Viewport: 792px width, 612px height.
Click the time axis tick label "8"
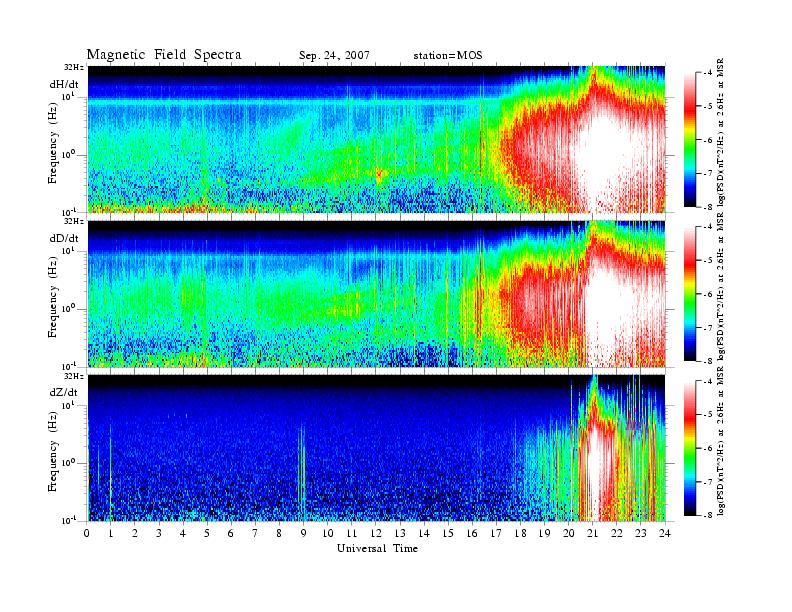click(279, 533)
